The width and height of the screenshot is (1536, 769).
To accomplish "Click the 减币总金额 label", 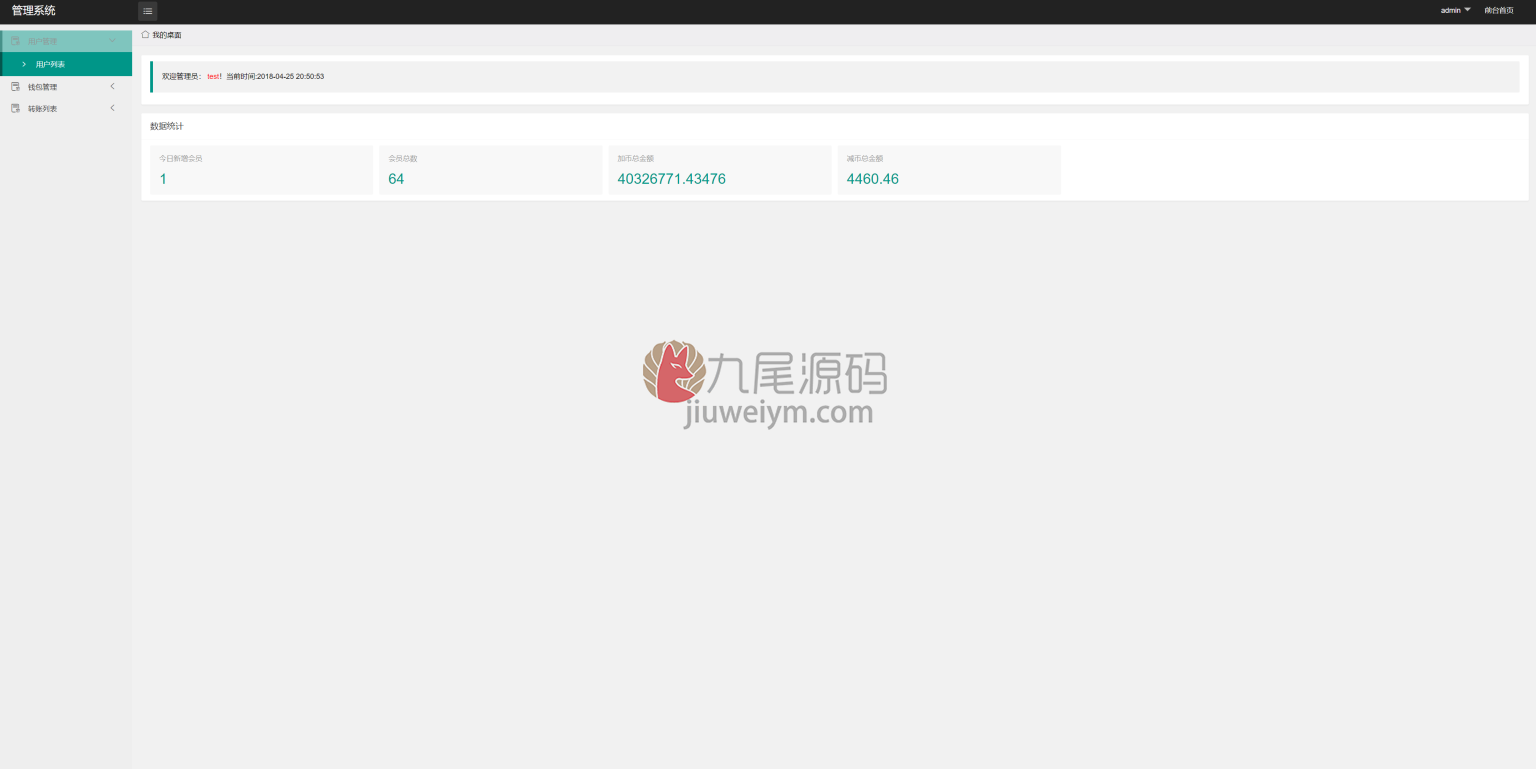I will click(x=865, y=158).
